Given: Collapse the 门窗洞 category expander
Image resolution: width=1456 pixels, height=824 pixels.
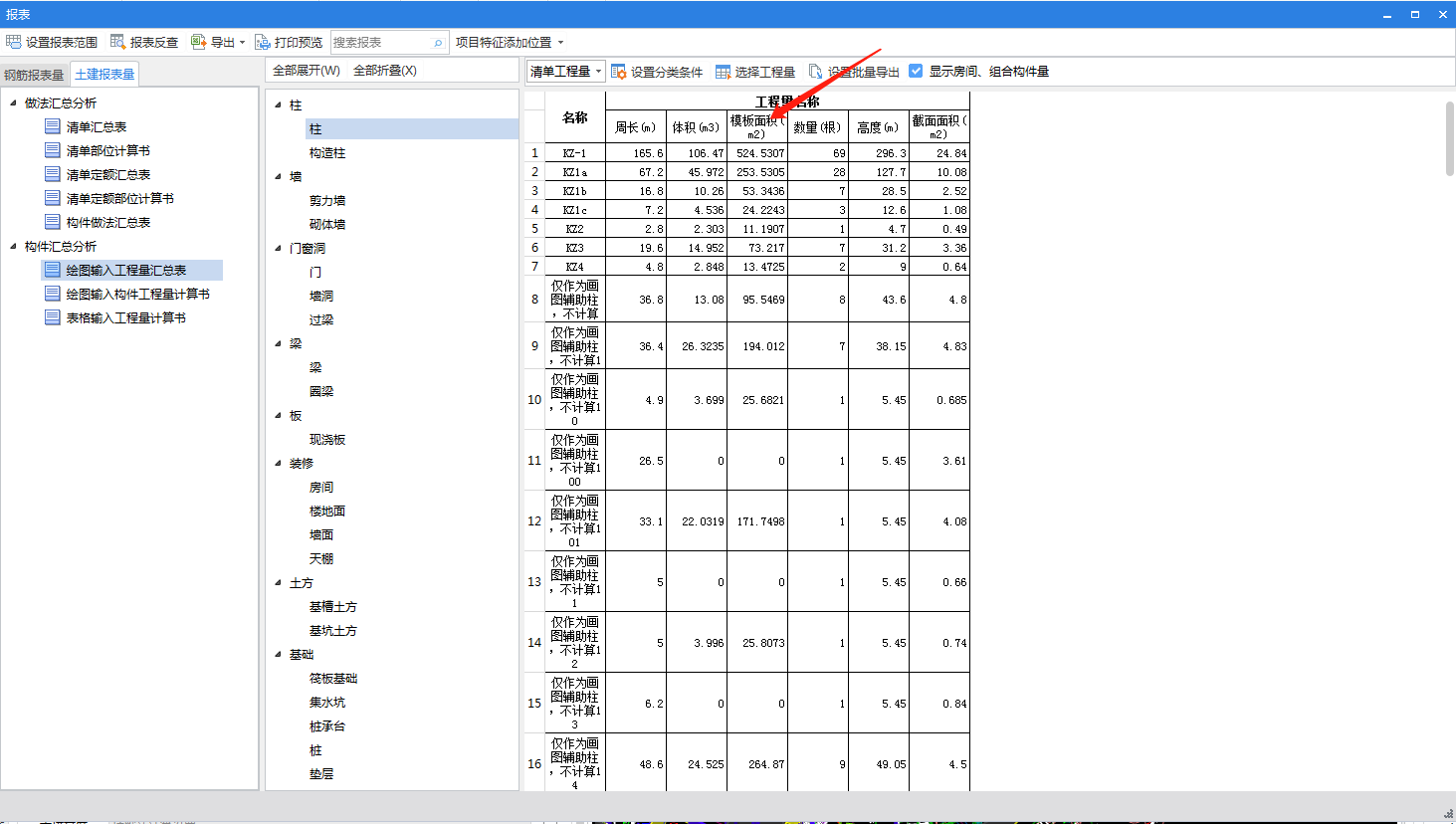Looking at the screenshot, I should pyautogui.click(x=279, y=248).
